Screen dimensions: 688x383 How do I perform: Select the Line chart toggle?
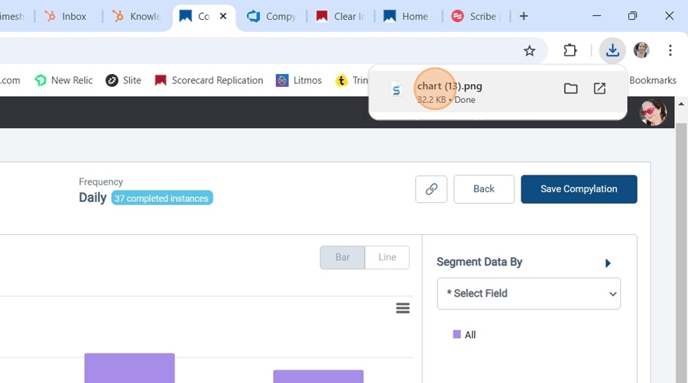coord(387,257)
